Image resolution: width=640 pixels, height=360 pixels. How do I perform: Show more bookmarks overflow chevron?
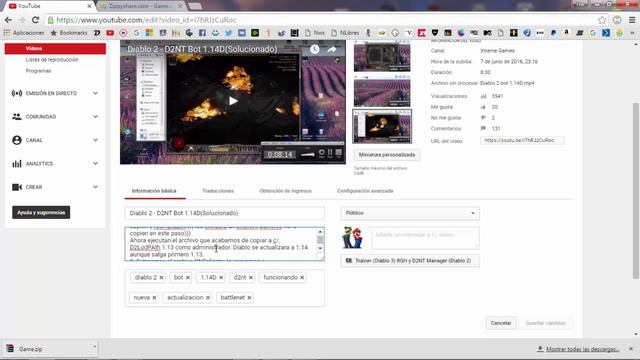point(632,33)
